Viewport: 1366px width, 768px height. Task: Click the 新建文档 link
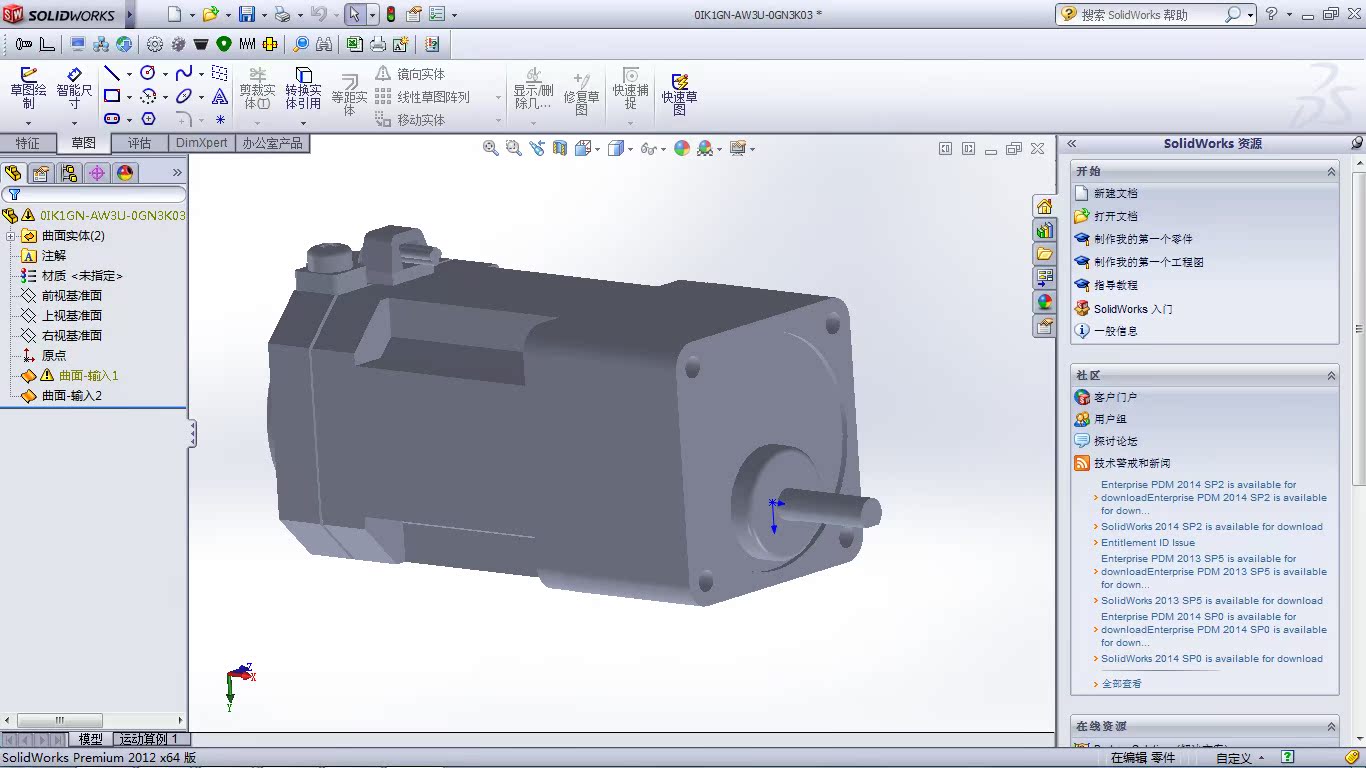[x=1115, y=194]
